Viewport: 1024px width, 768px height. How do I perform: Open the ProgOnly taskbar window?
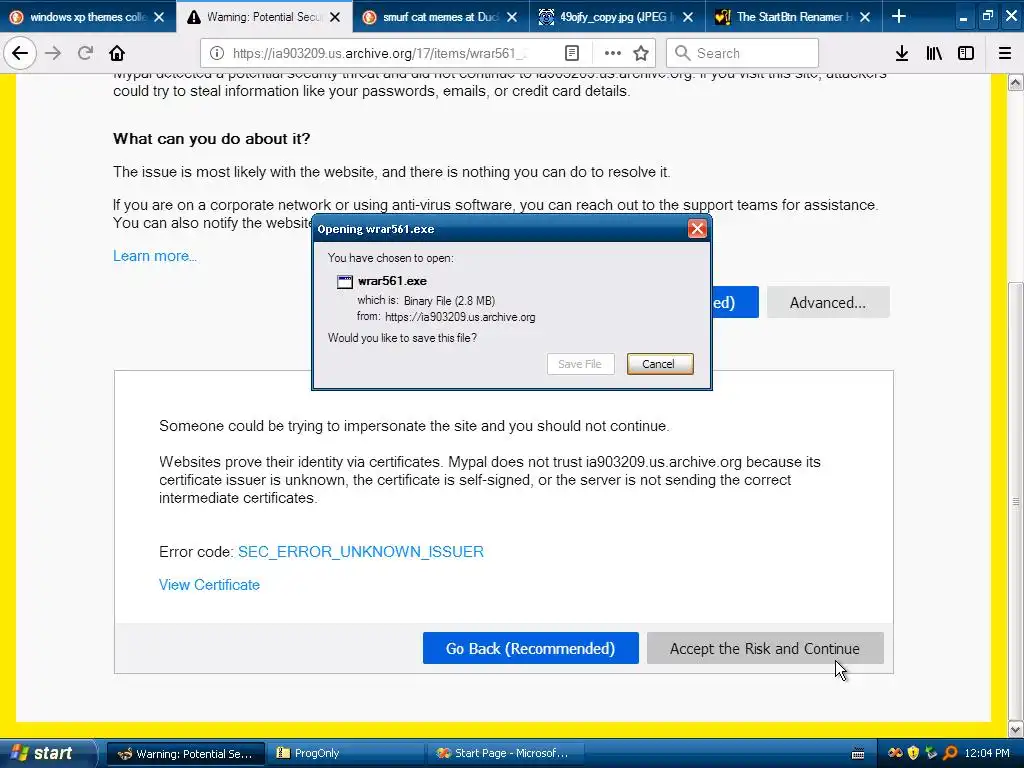pyautogui.click(x=344, y=754)
